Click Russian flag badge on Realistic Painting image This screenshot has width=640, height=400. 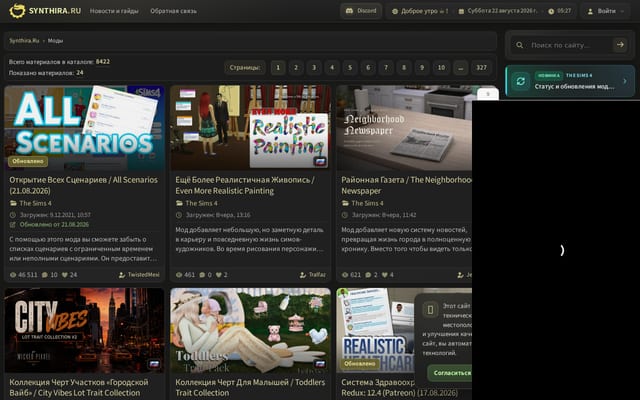click(x=320, y=161)
